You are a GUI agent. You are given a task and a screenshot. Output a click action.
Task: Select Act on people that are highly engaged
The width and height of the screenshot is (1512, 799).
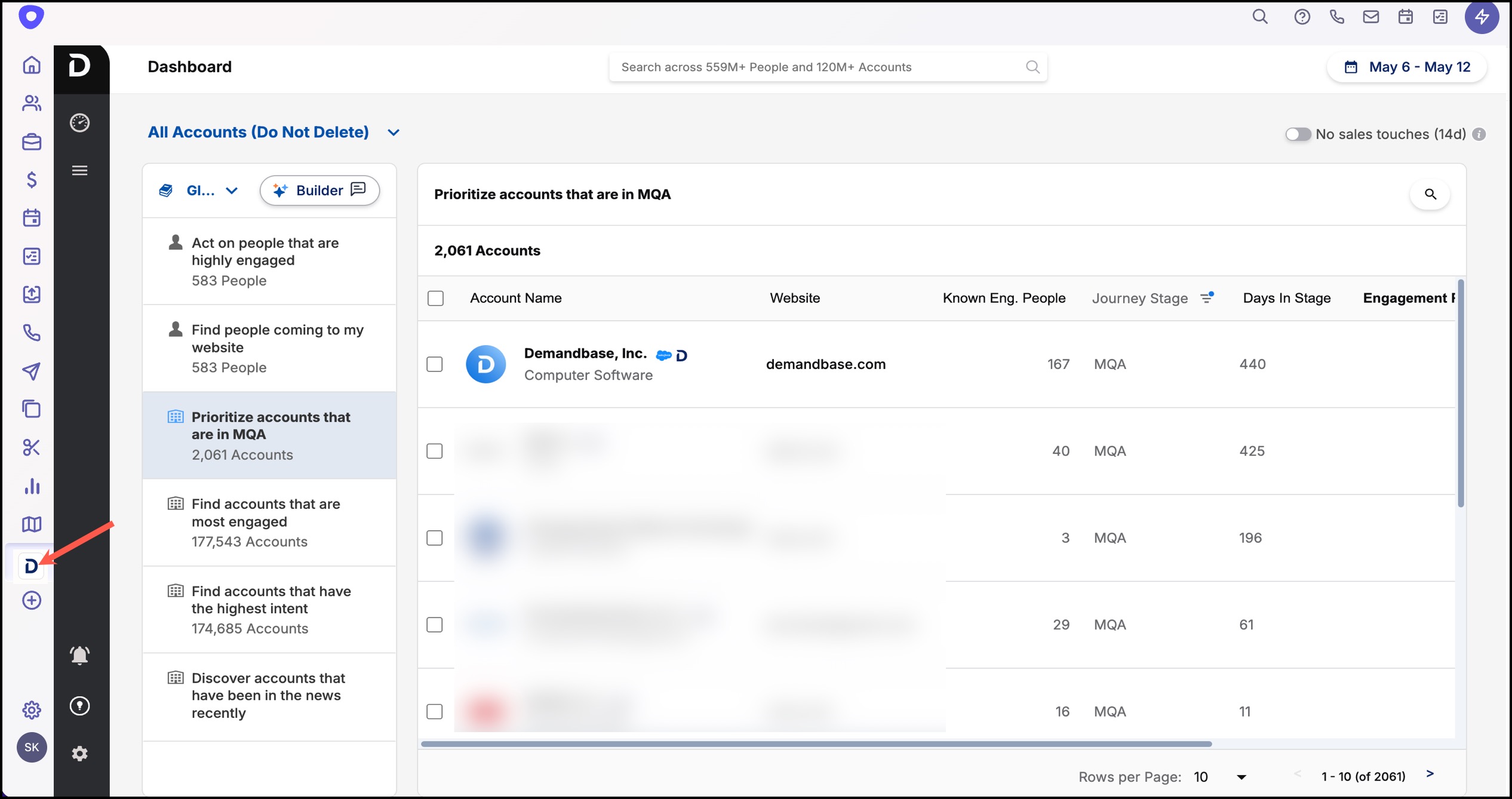(x=269, y=261)
